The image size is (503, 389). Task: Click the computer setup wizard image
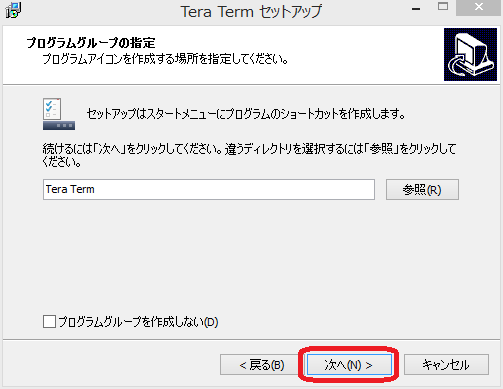tap(470, 54)
